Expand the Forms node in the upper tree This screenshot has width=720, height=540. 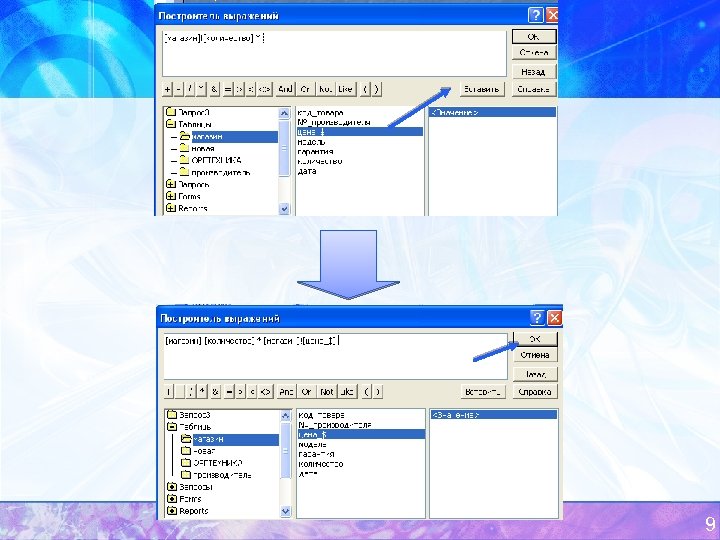pyautogui.click(x=170, y=196)
